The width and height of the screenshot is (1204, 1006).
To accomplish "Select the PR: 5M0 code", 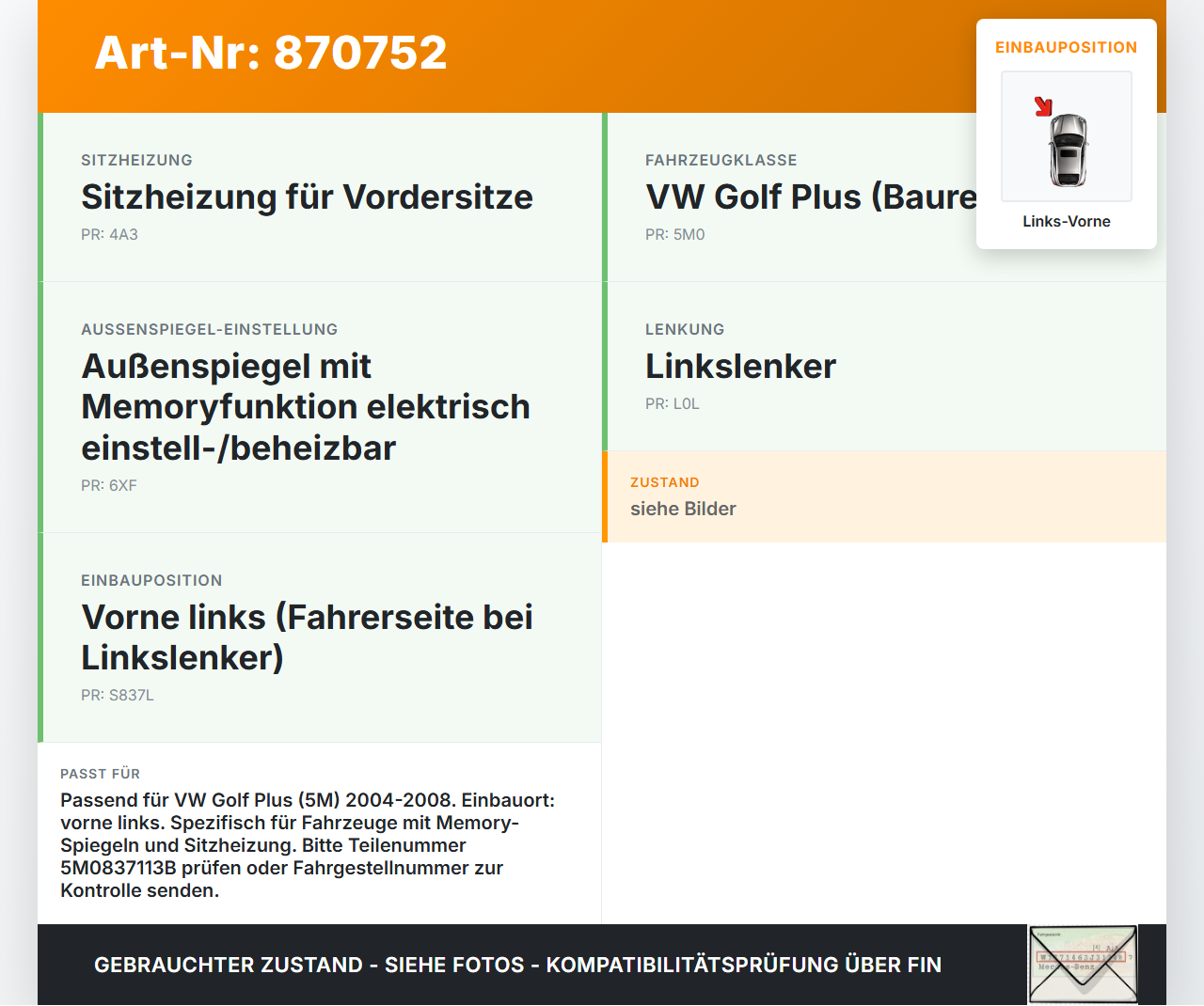I will pyautogui.click(x=674, y=234).
